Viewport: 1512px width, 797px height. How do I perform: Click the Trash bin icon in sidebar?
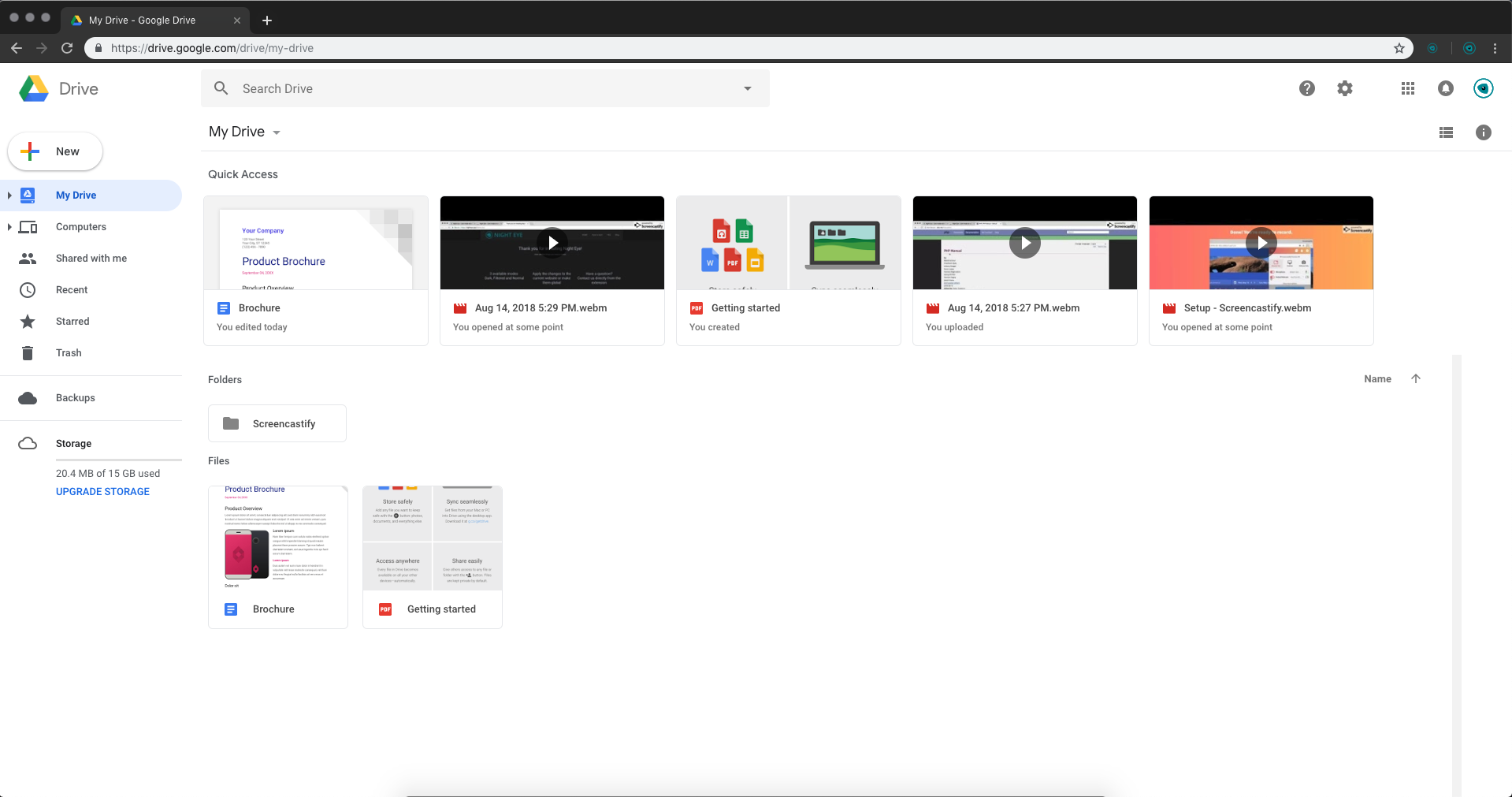[28, 352]
